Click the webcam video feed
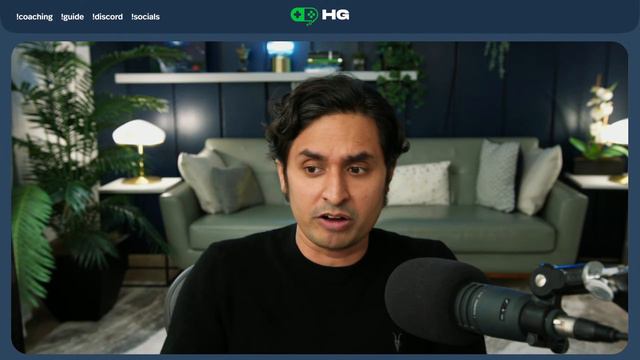Image resolution: width=640 pixels, height=360 pixels. 320,197
